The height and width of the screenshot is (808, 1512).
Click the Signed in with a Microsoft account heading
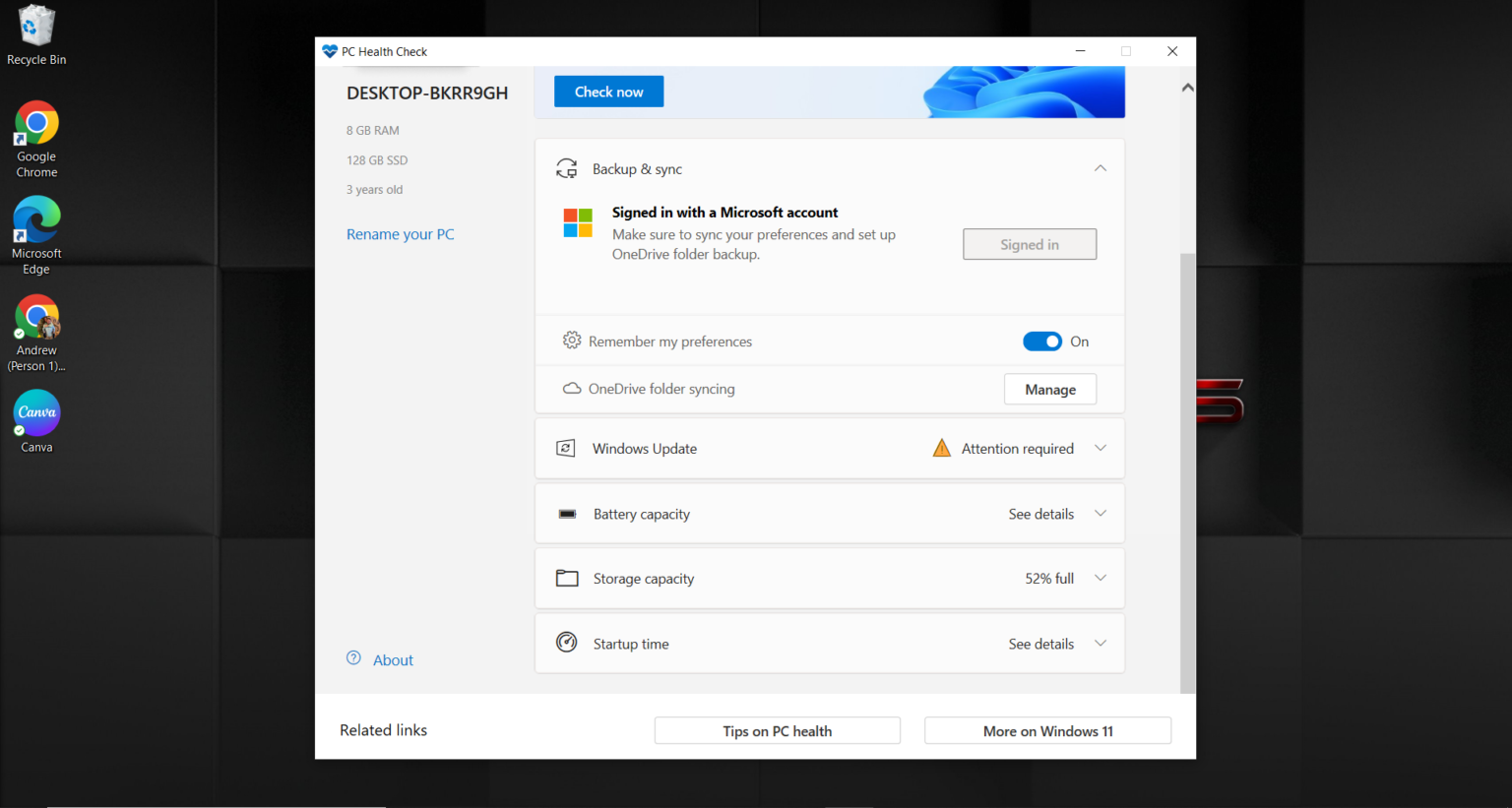click(725, 213)
